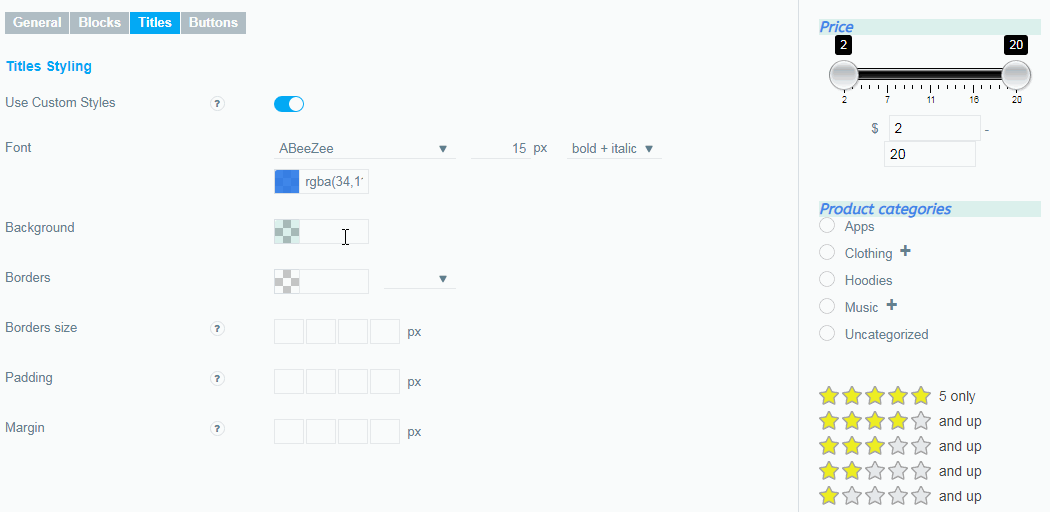Image resolution: width=1050 pixels, height=512 pixels.
Task: Expand Music category with plus icon
Action: click(891, 305)
